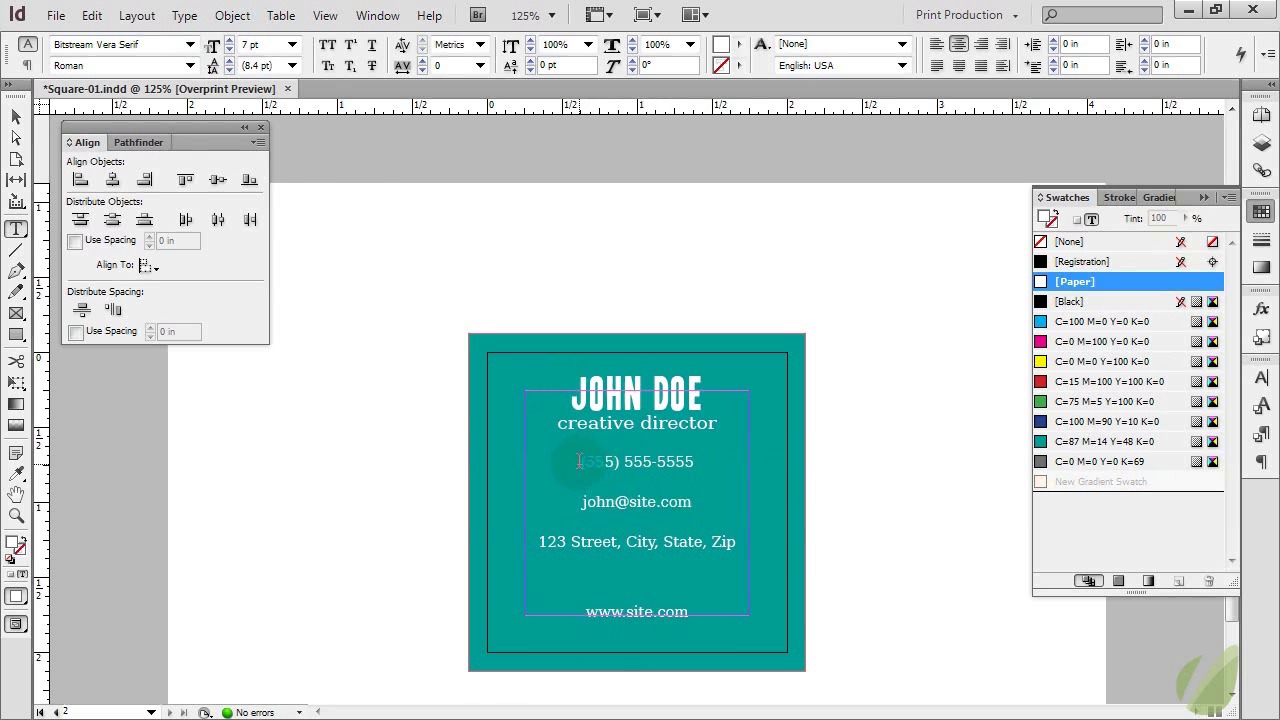Image resolution: width=1280 pixels, height=720 pixels.
Task: Open the Object menu
Action: pyautogui.click(x=232, y=16)
